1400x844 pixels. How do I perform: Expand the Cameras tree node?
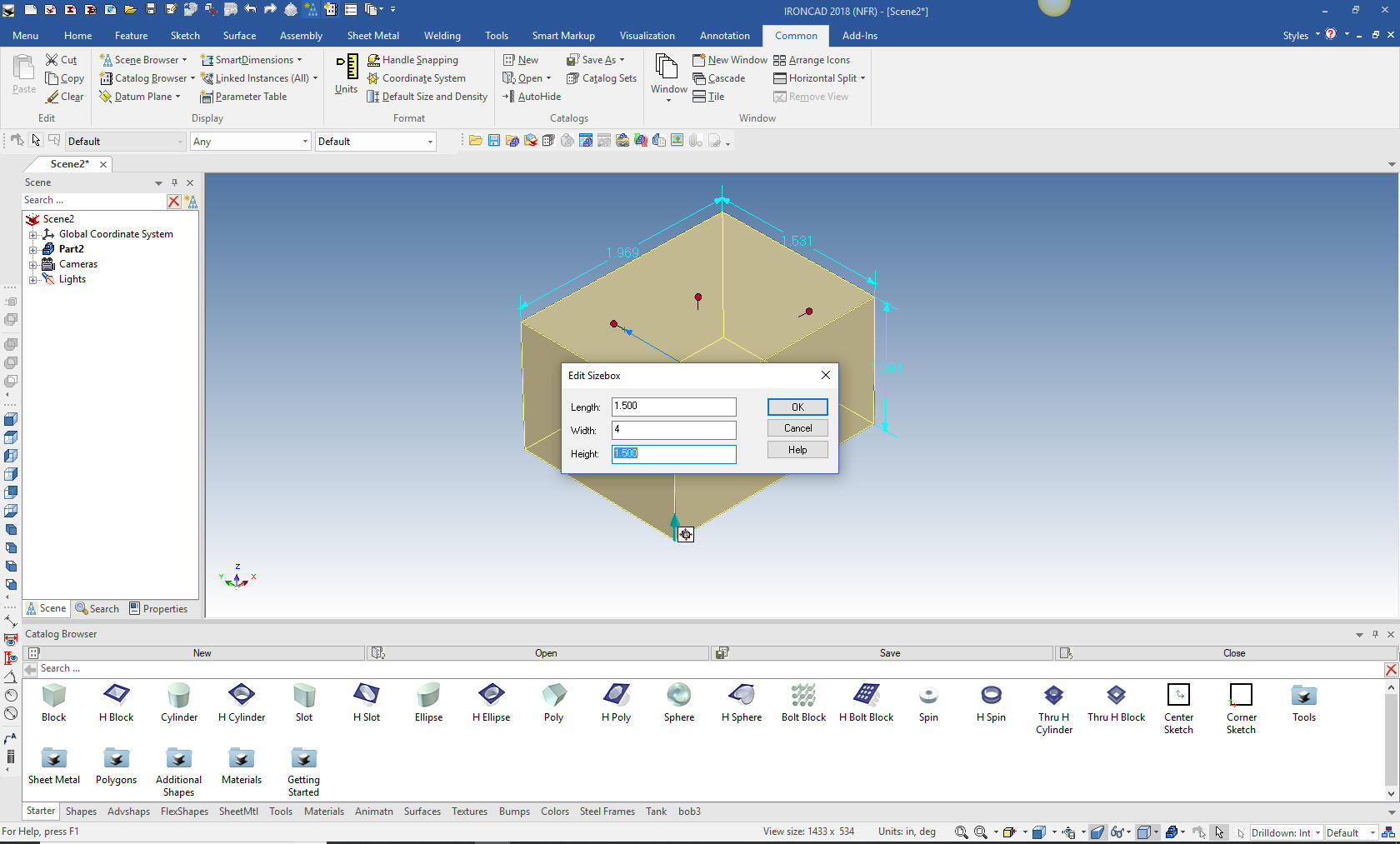(x=33, y=265)
